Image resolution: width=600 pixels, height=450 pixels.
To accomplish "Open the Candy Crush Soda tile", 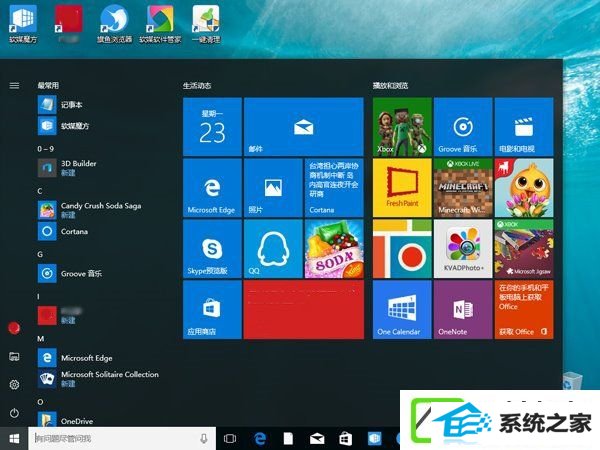I will 334,249.
